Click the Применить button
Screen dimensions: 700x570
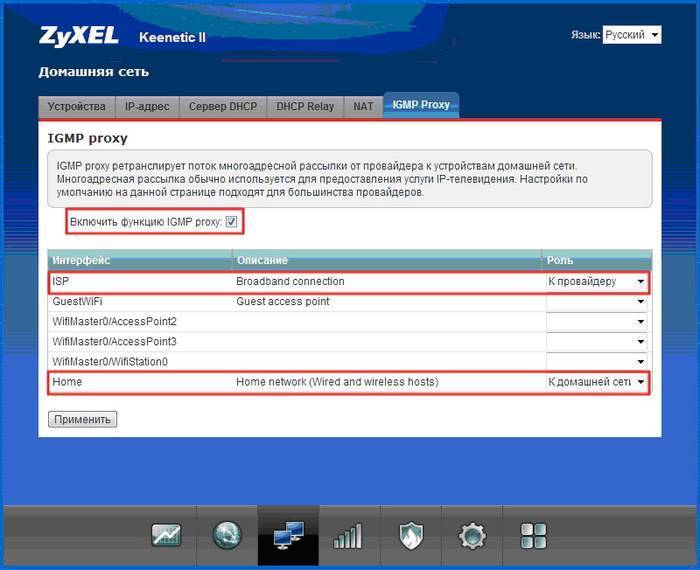point(83,420)
